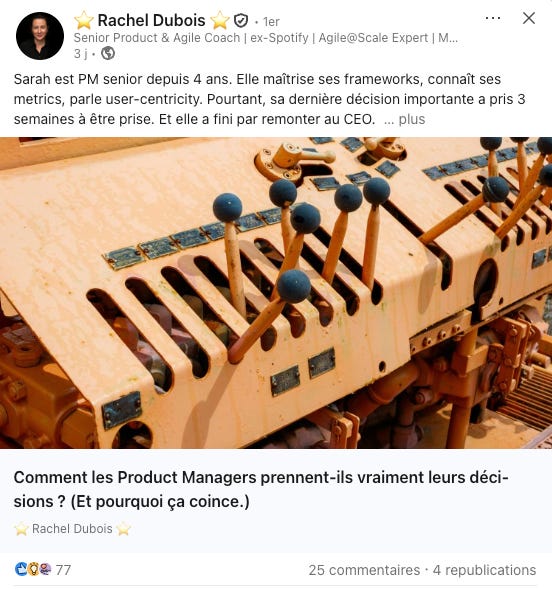
Task: Open the article image with levers
Action: pyautogui.click(x=276, y=293)
